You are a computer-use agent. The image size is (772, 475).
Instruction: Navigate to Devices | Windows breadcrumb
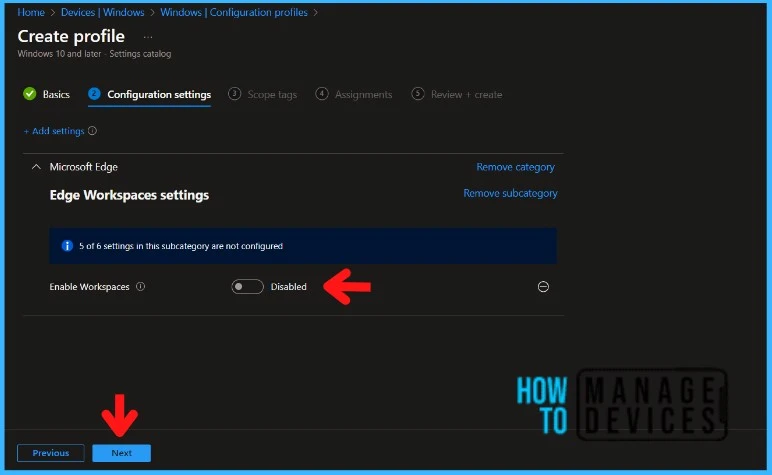click(102, 12)
